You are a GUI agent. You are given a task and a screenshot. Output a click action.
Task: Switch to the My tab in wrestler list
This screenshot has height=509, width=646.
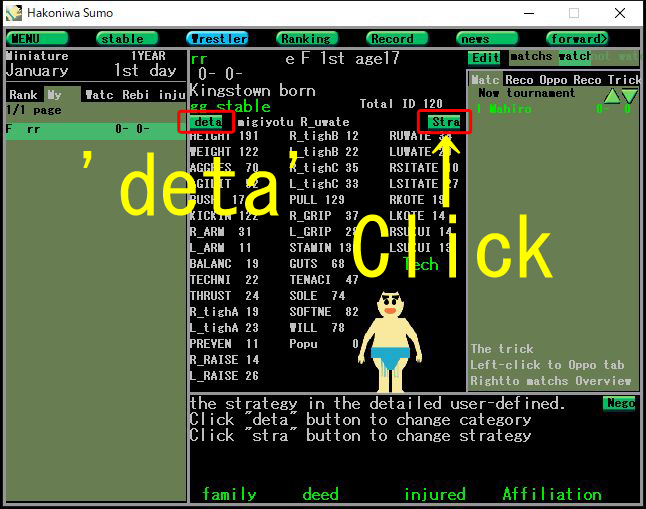click(61, 95)
